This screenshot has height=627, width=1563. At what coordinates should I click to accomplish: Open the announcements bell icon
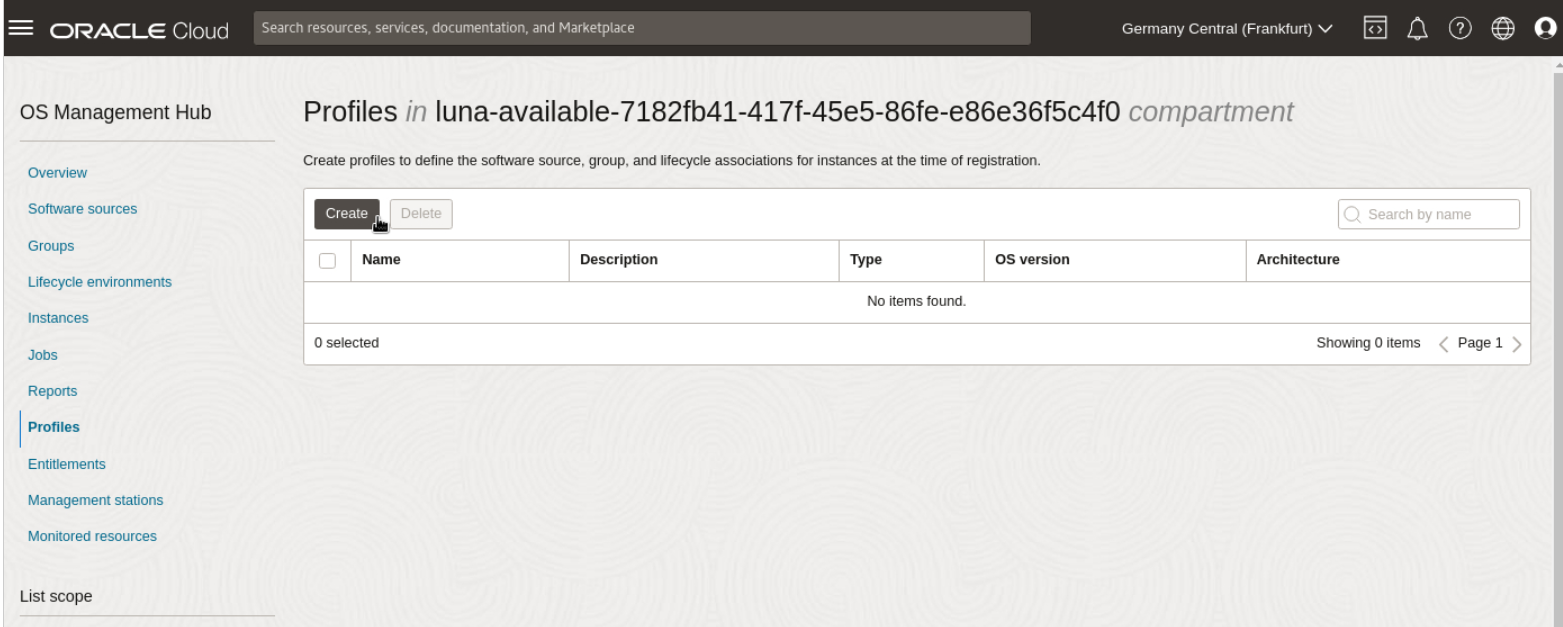coord(1419,28)
